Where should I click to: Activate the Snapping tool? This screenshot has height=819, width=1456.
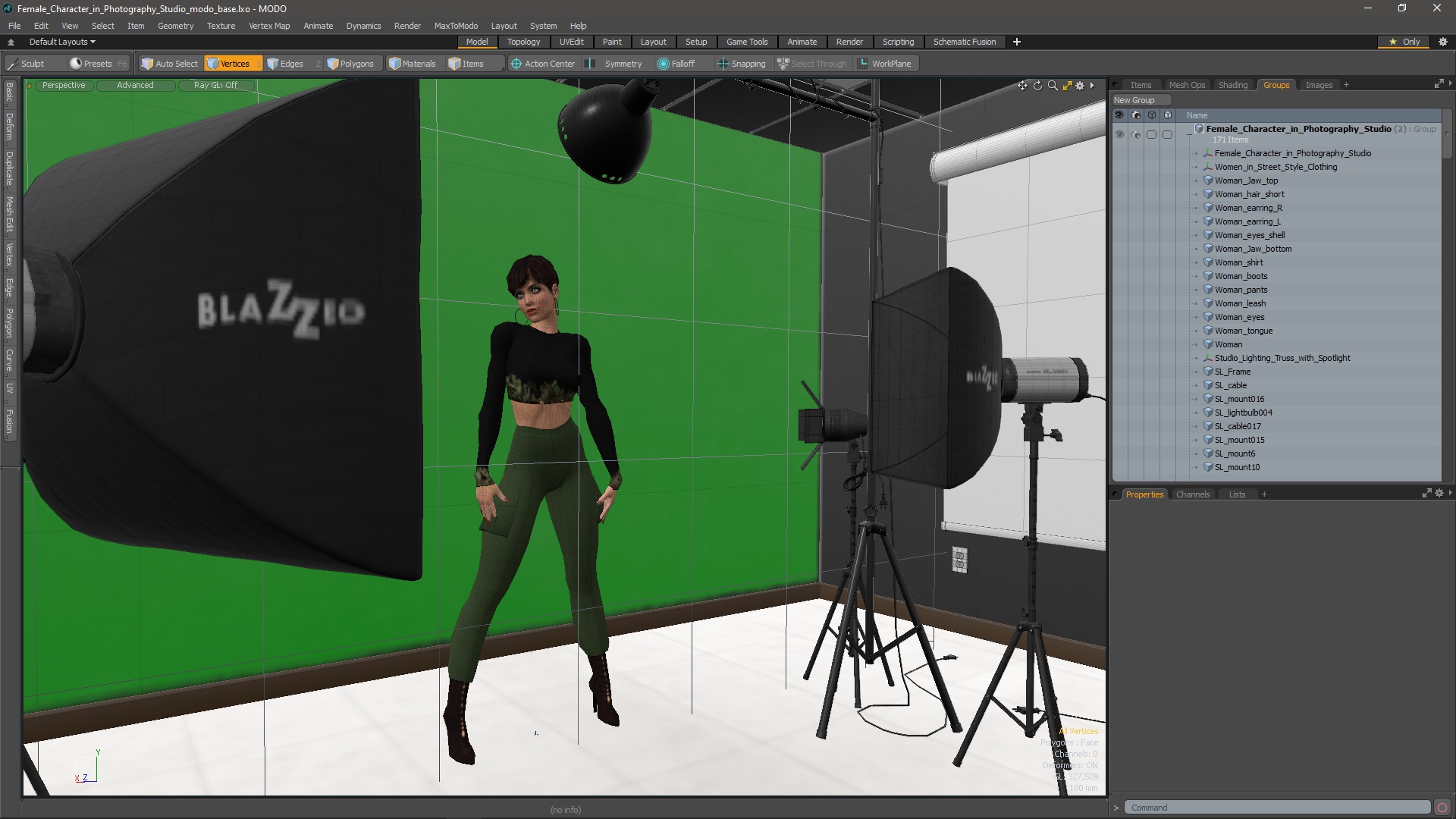tap(742, 64)
